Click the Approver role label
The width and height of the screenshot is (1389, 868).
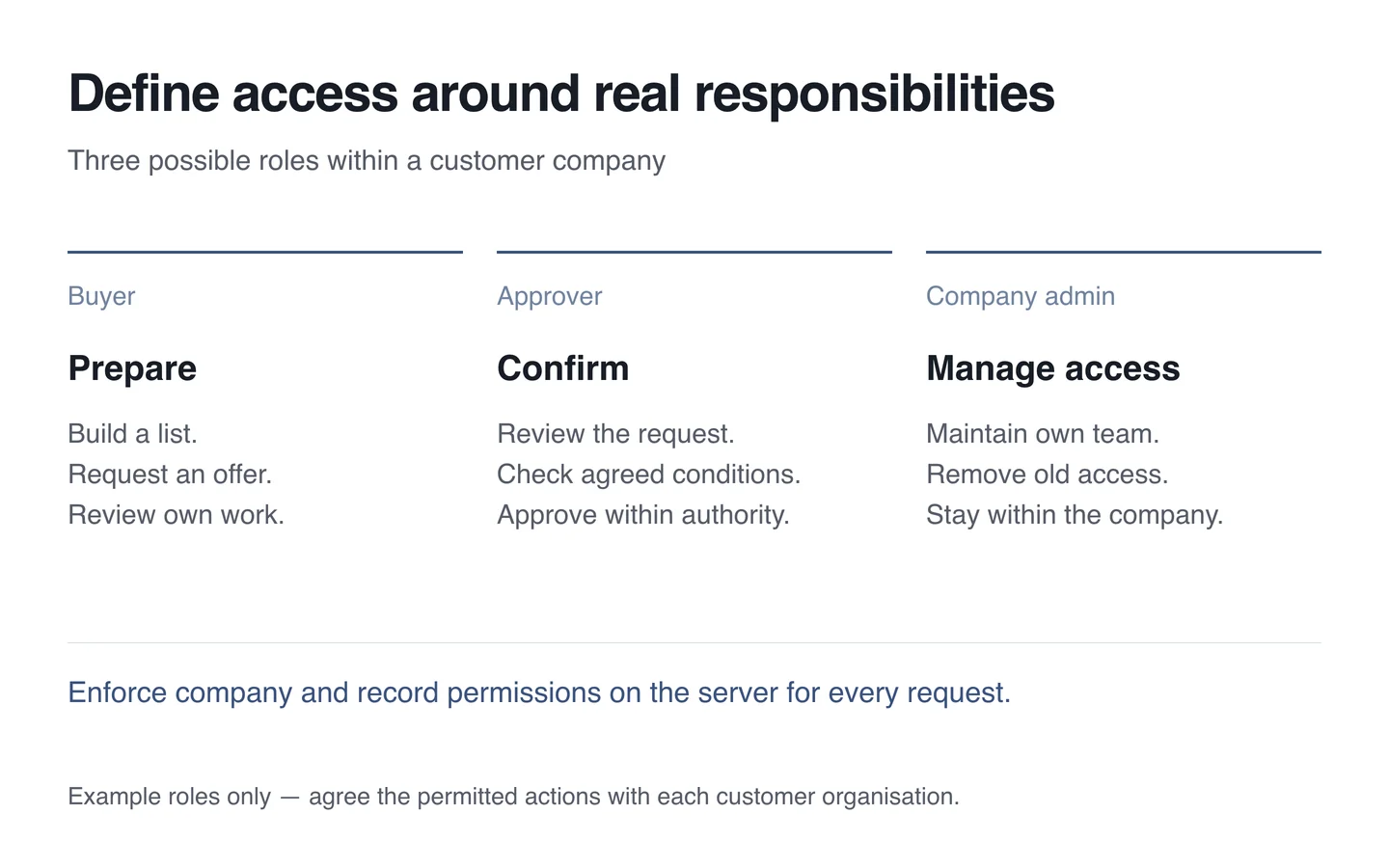(550, 296)
